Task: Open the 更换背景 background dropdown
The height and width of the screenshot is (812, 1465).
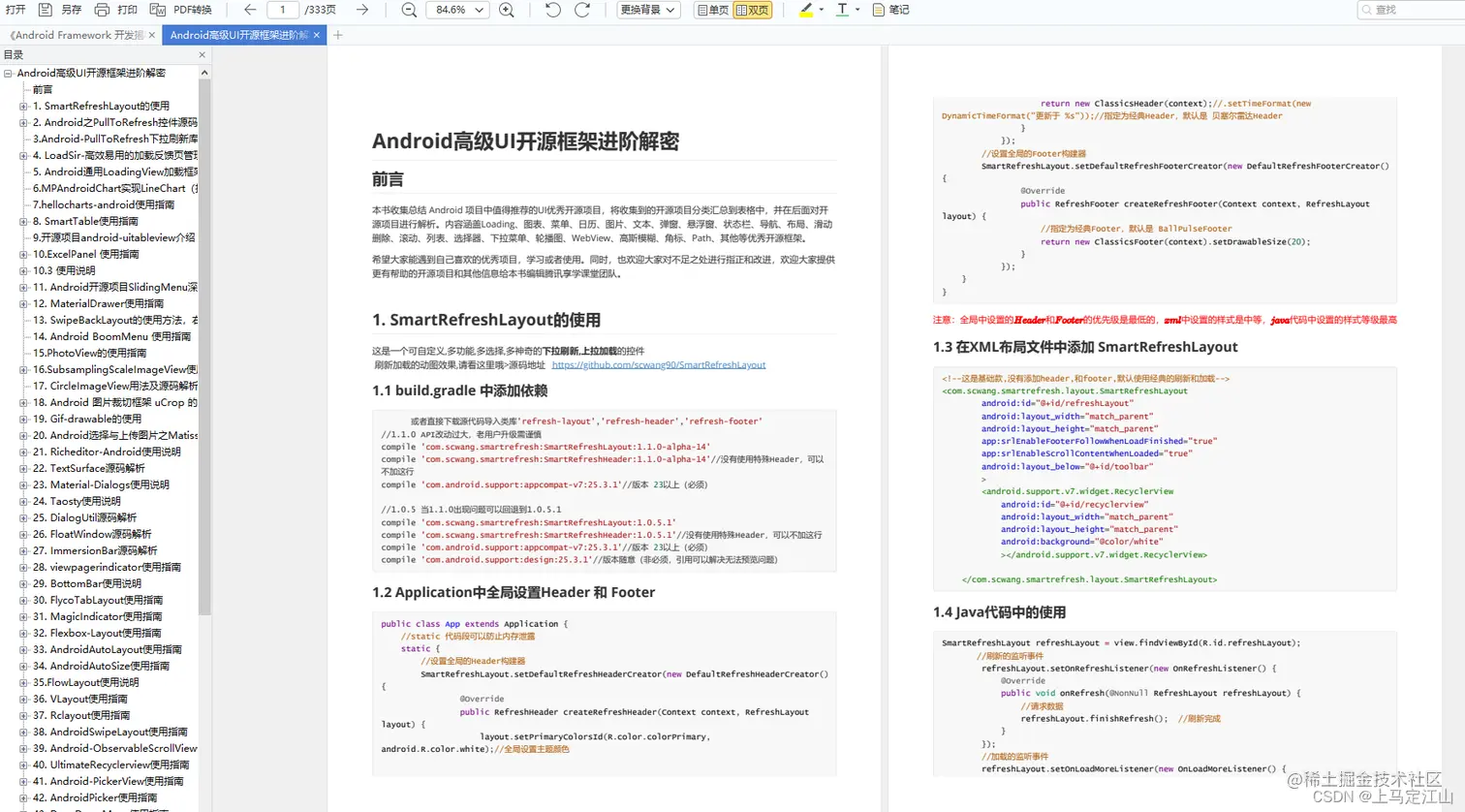Action: coord(648,10)
